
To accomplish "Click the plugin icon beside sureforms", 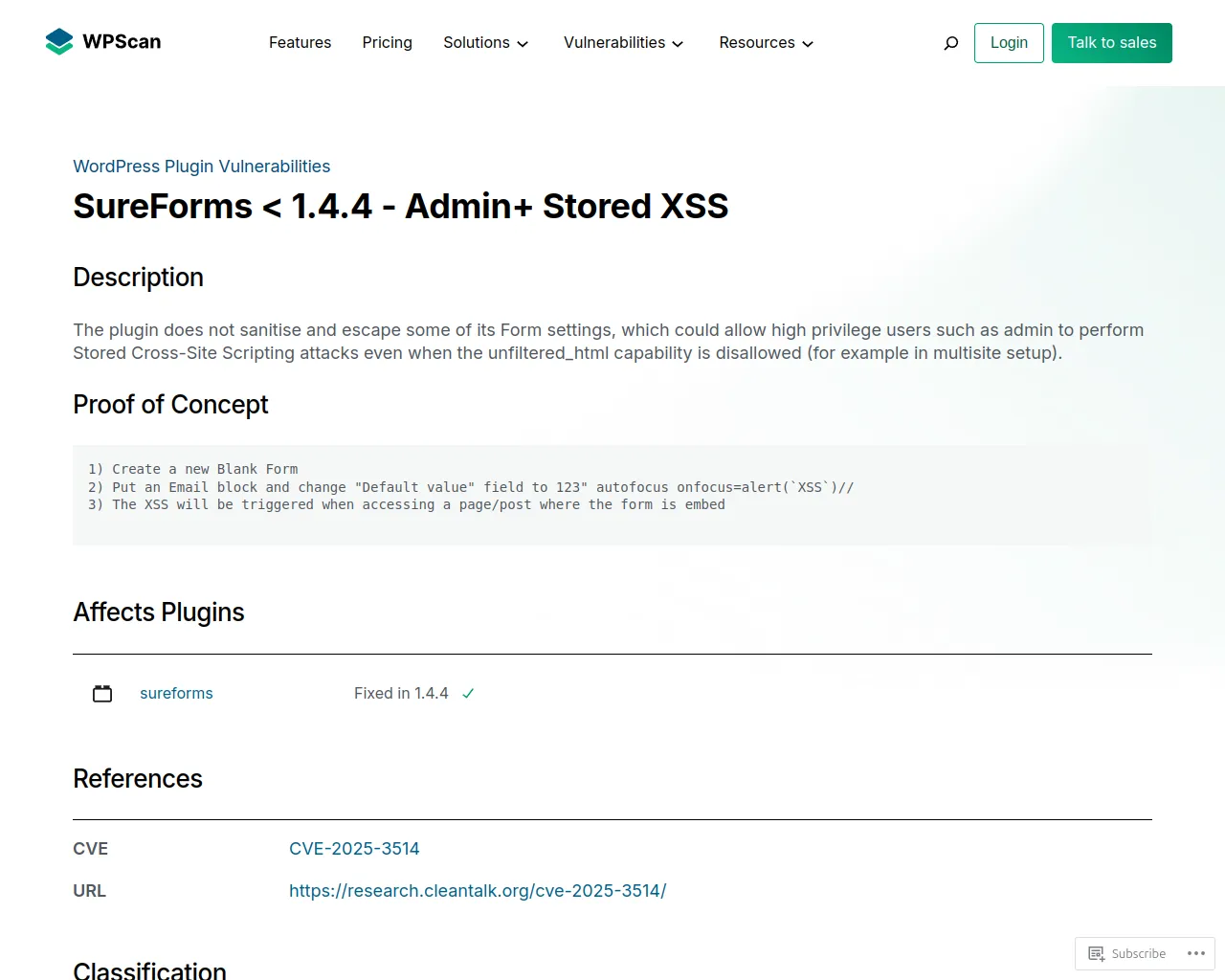I will [x=102, y=694].
